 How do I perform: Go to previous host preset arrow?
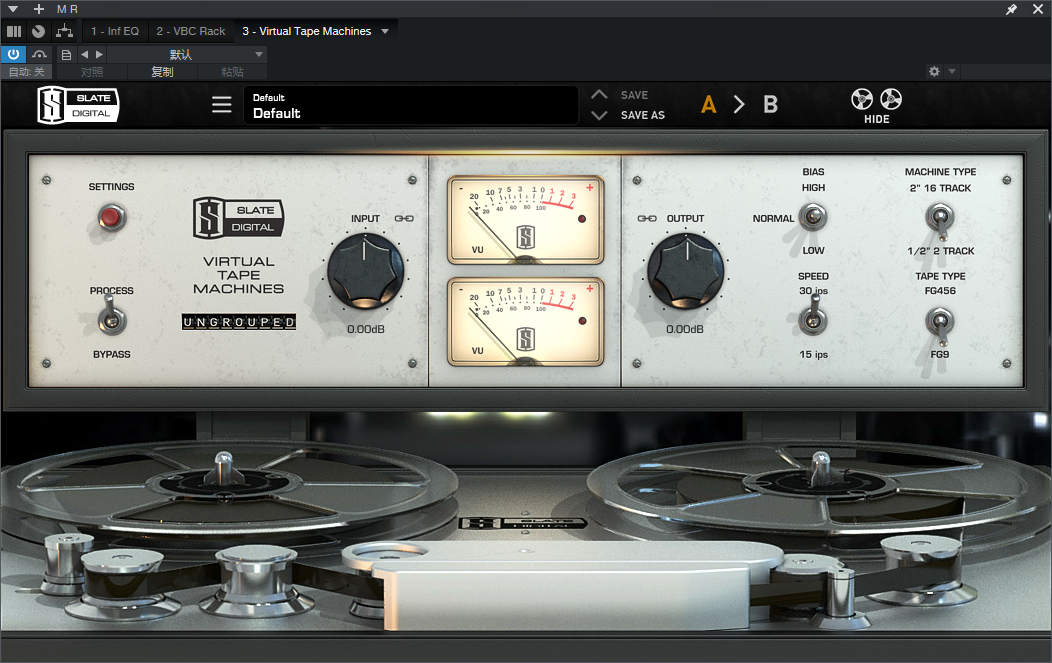85,54
